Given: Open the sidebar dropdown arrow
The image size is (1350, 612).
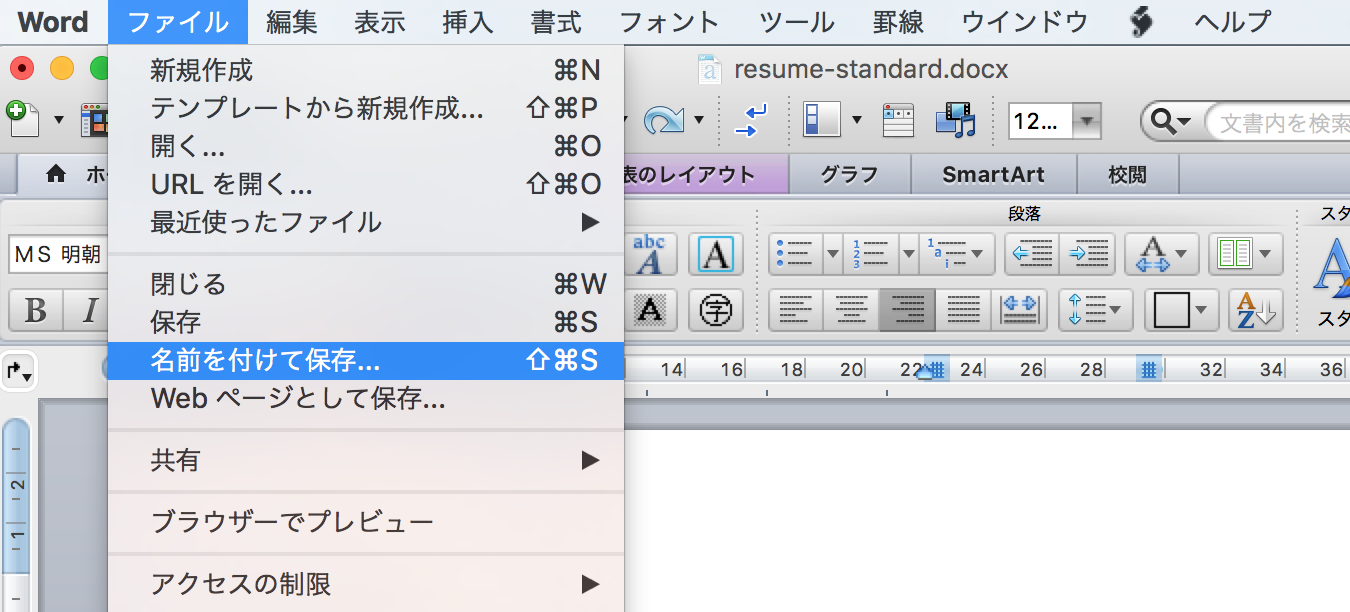Looking at the screenshot, I should pyautogui.click(x=857, y=121).
